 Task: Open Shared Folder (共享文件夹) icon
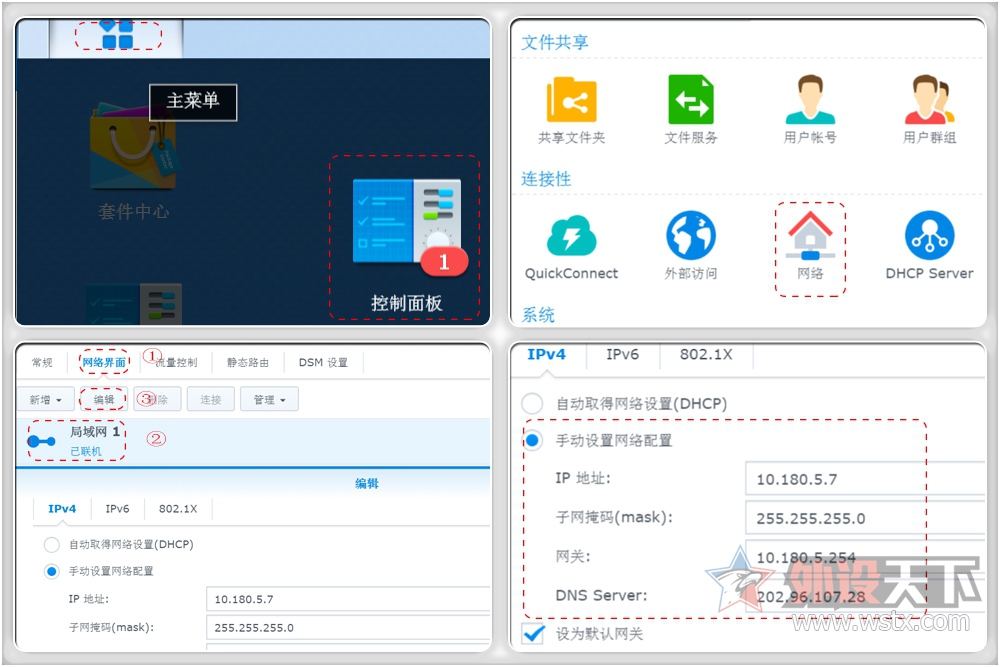coord(571,99)
